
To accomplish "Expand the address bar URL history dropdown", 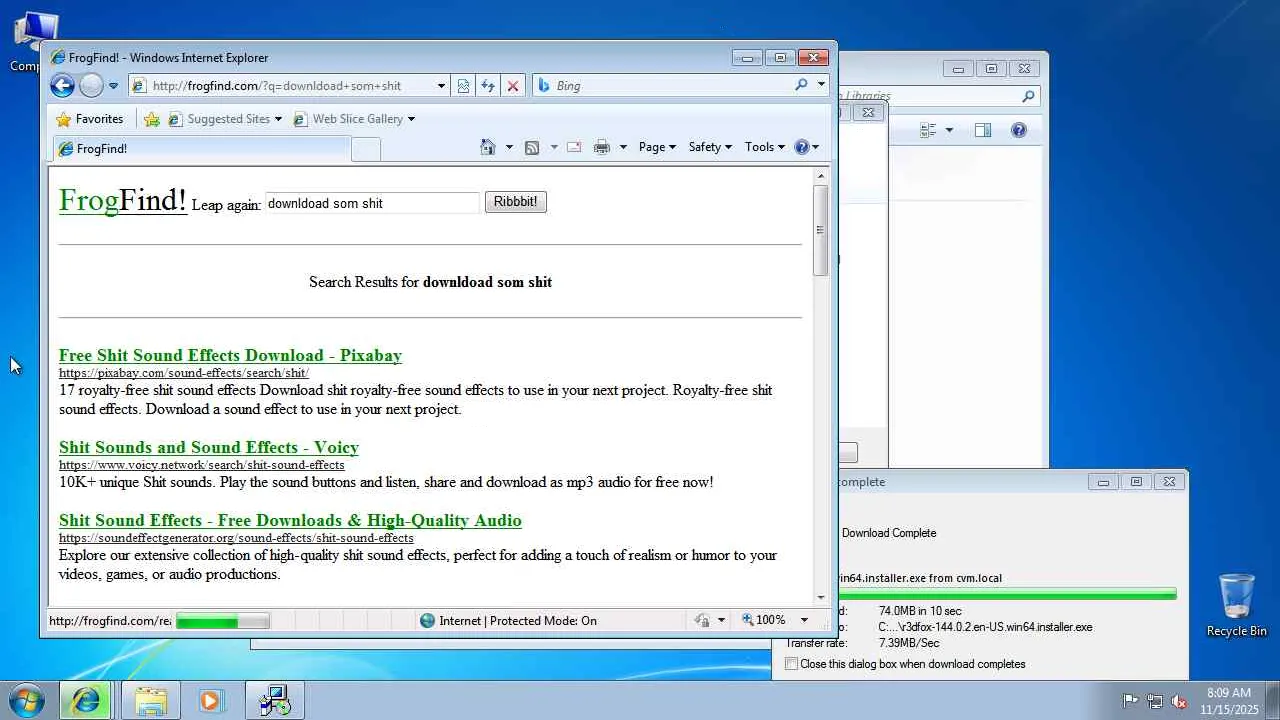I will tap(441, 86).
